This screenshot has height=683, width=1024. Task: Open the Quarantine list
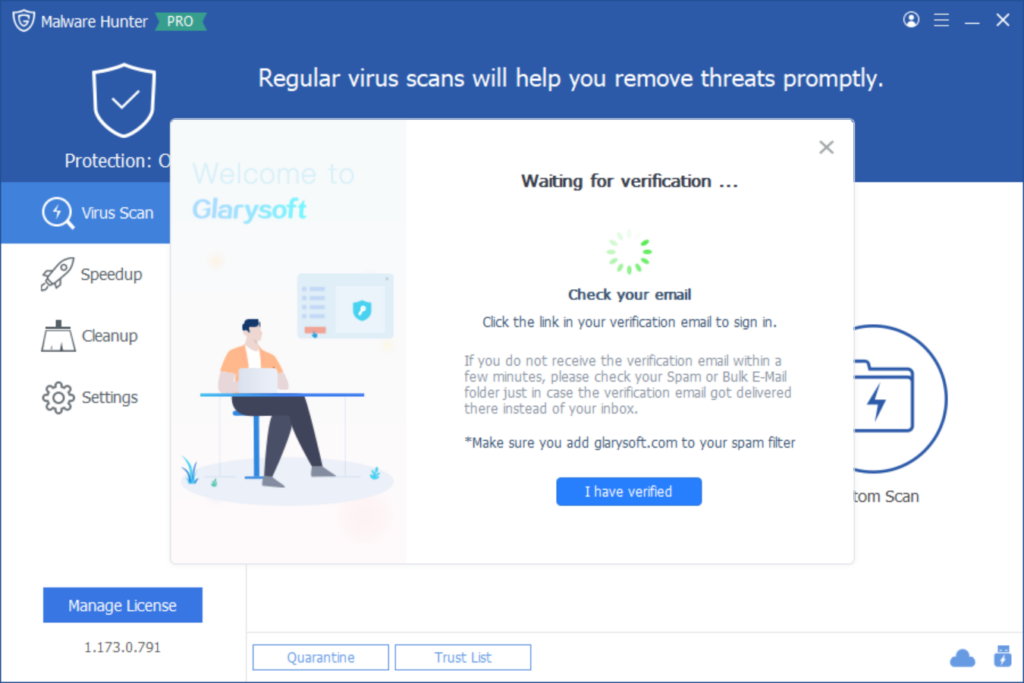(321, 658)
